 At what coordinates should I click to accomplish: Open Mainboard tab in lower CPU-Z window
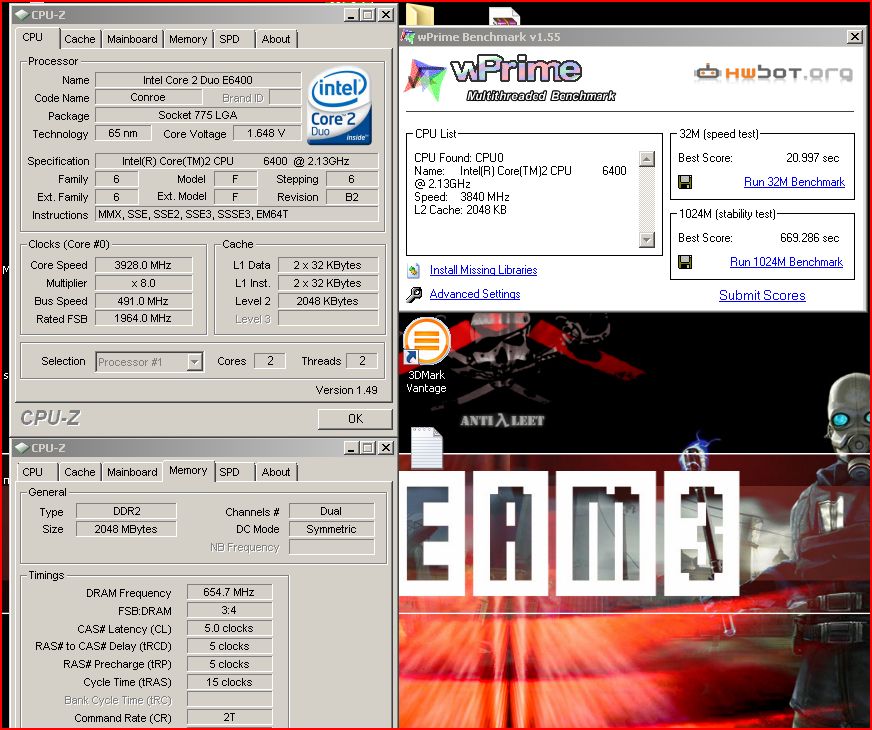coord(132,472)
